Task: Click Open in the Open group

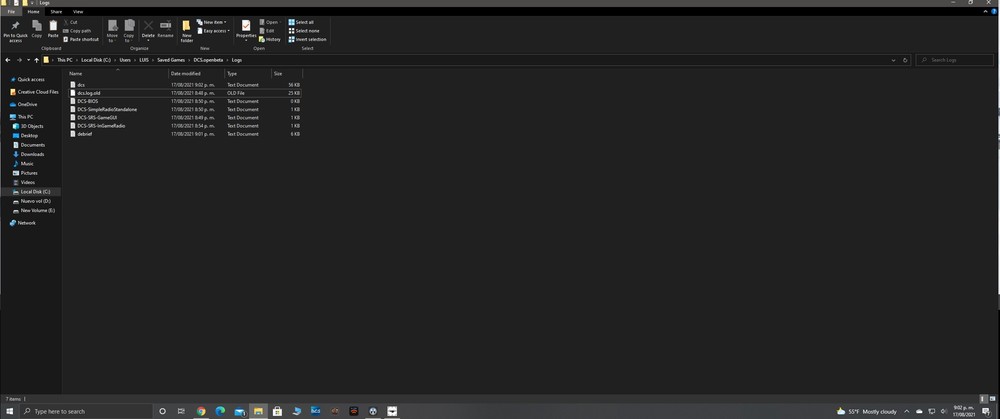Action: (269, 22)
